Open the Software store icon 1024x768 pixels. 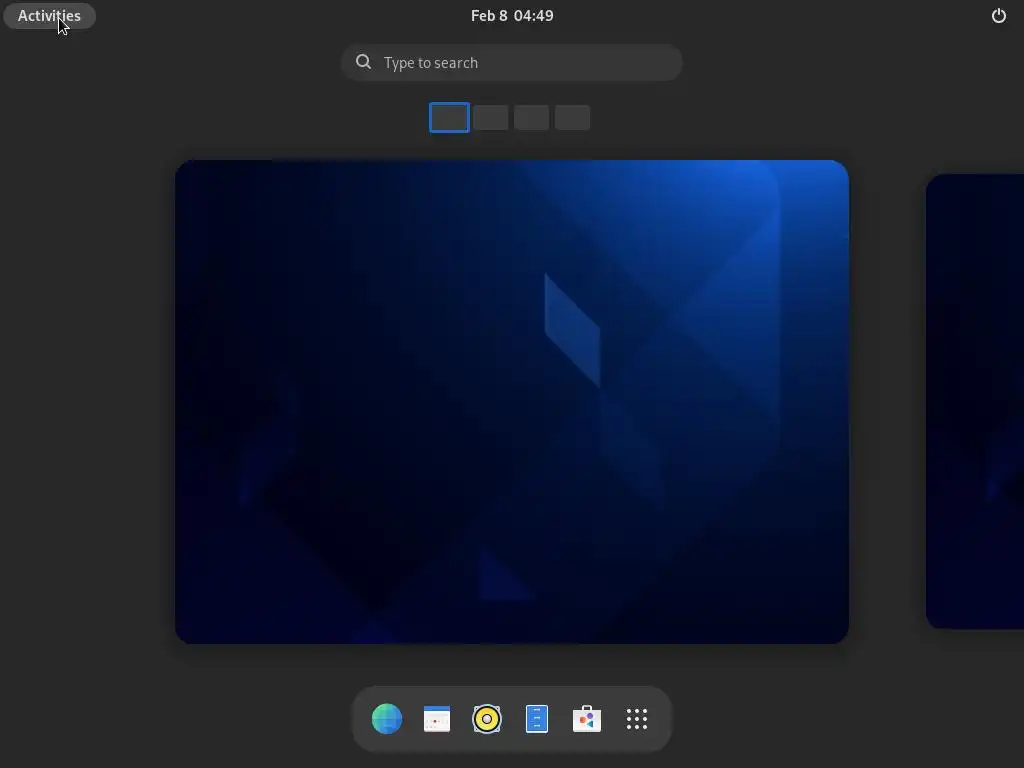586,719
